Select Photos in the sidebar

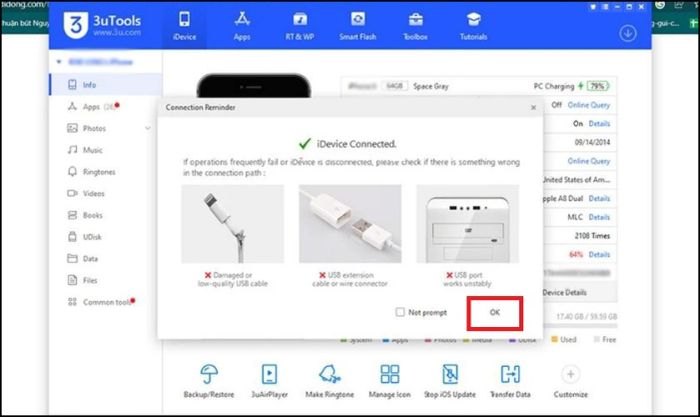point(105,128)
